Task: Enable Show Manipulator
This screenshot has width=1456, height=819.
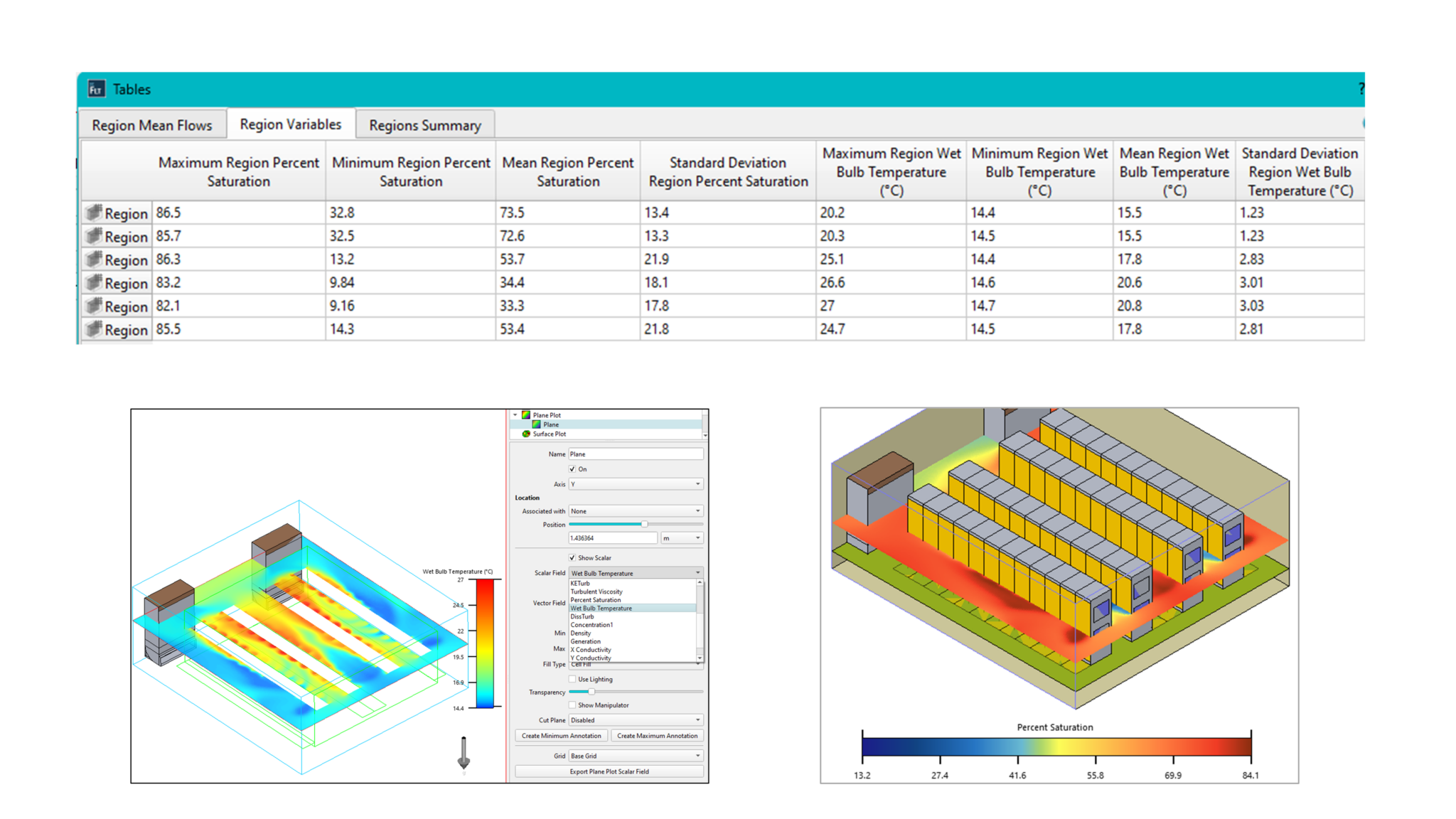Action: click(x=572, y=705)
